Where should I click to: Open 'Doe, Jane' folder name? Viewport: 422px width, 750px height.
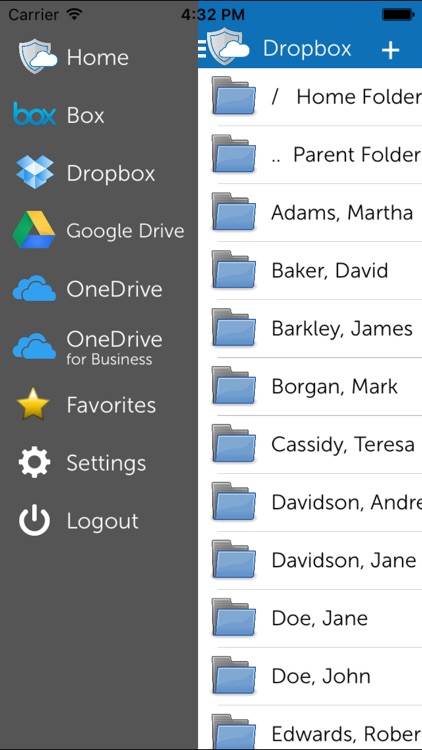[320, 618]
